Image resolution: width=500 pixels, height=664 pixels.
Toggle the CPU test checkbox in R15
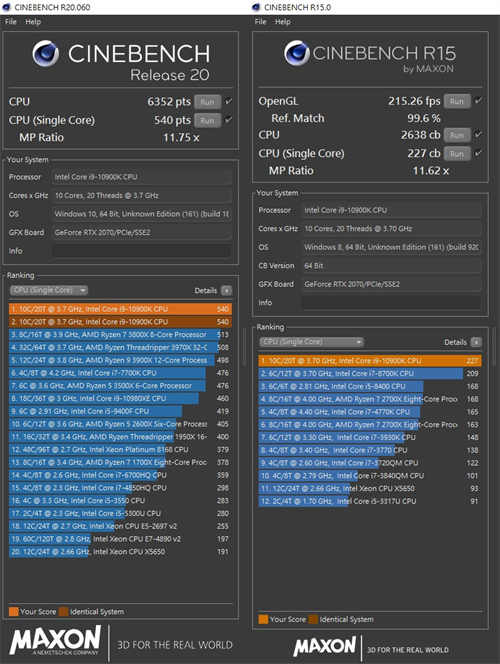(478, 135)
